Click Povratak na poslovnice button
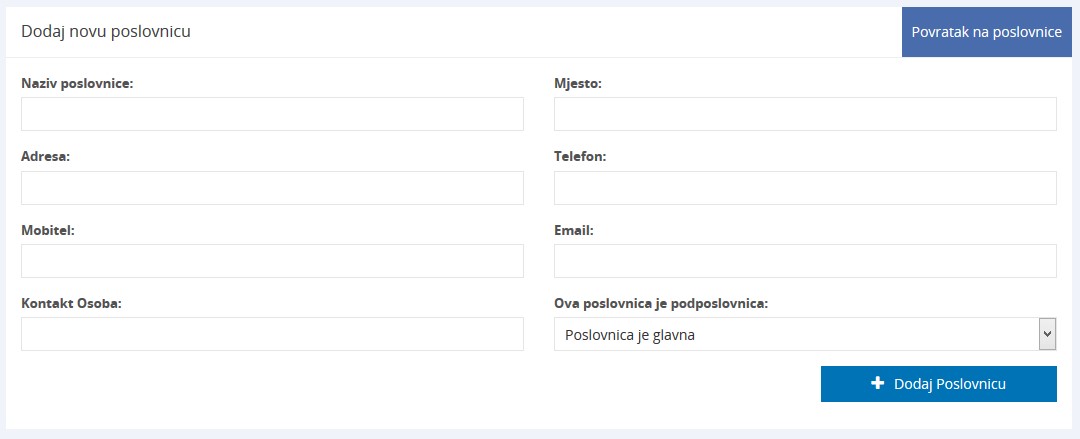Viewport: 1080px width, 439px height. coord(986,32)
